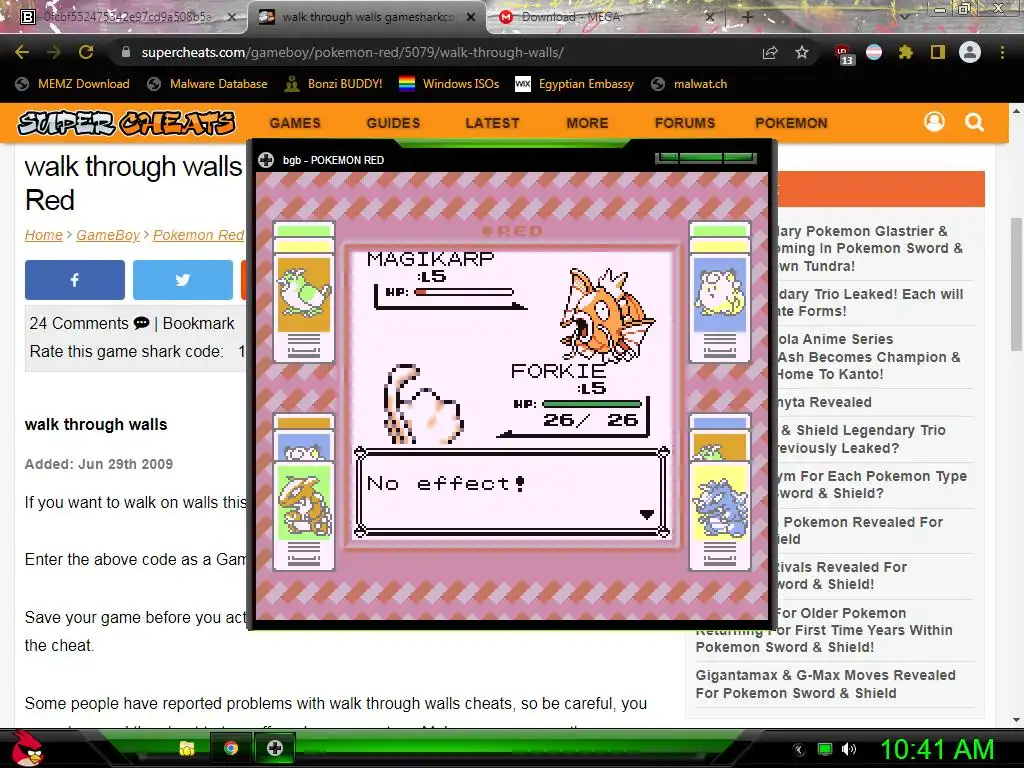This screenshot has width=1024, height=768.
Task: Open the FORUMS menu
Action: (685, 123)
